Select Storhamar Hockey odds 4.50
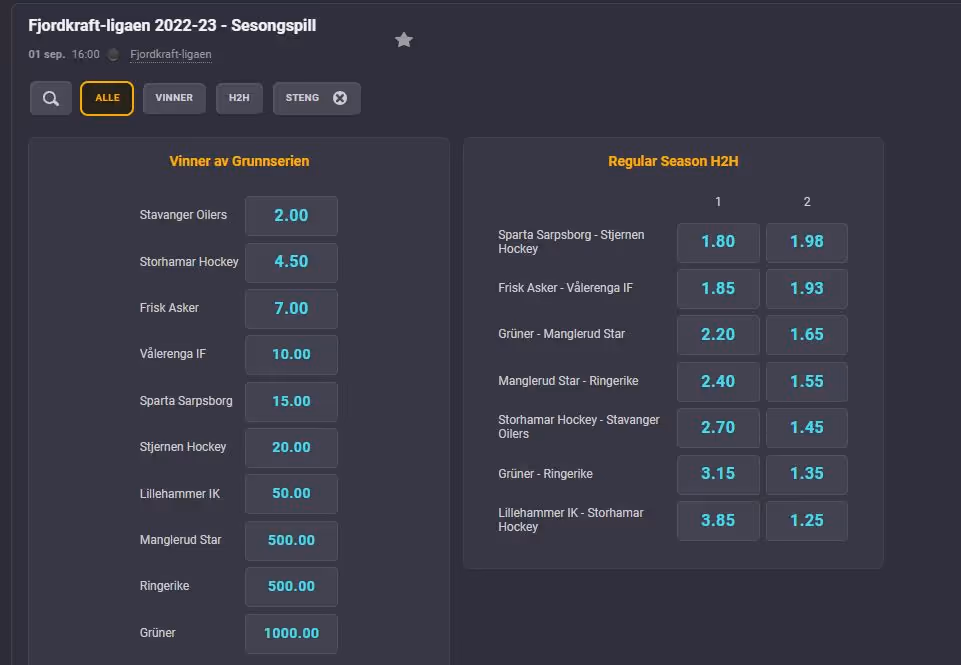961x665 pixels. (x=291, y=262)
